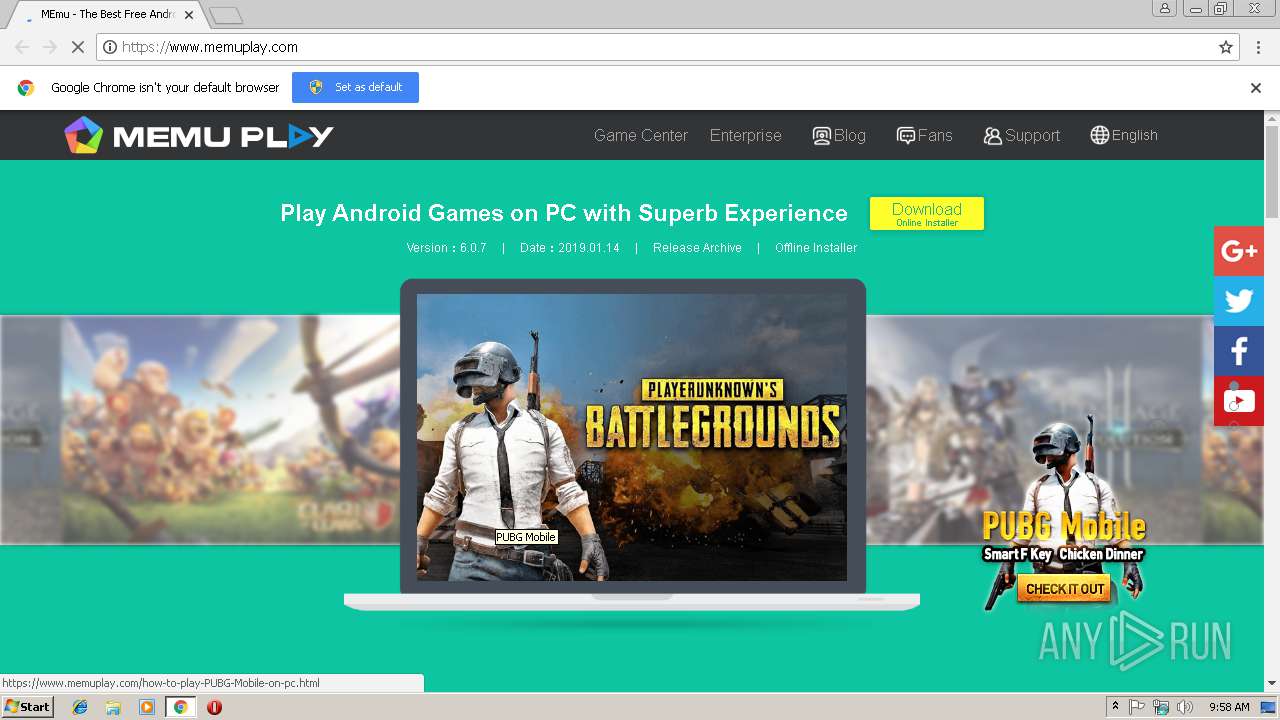View site information icon in address bar

coord(110,47)
